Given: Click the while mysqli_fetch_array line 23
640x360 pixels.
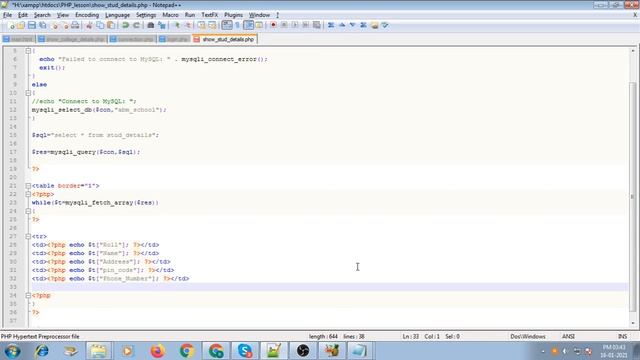Looking at the screenshot, I should (95, 202).
